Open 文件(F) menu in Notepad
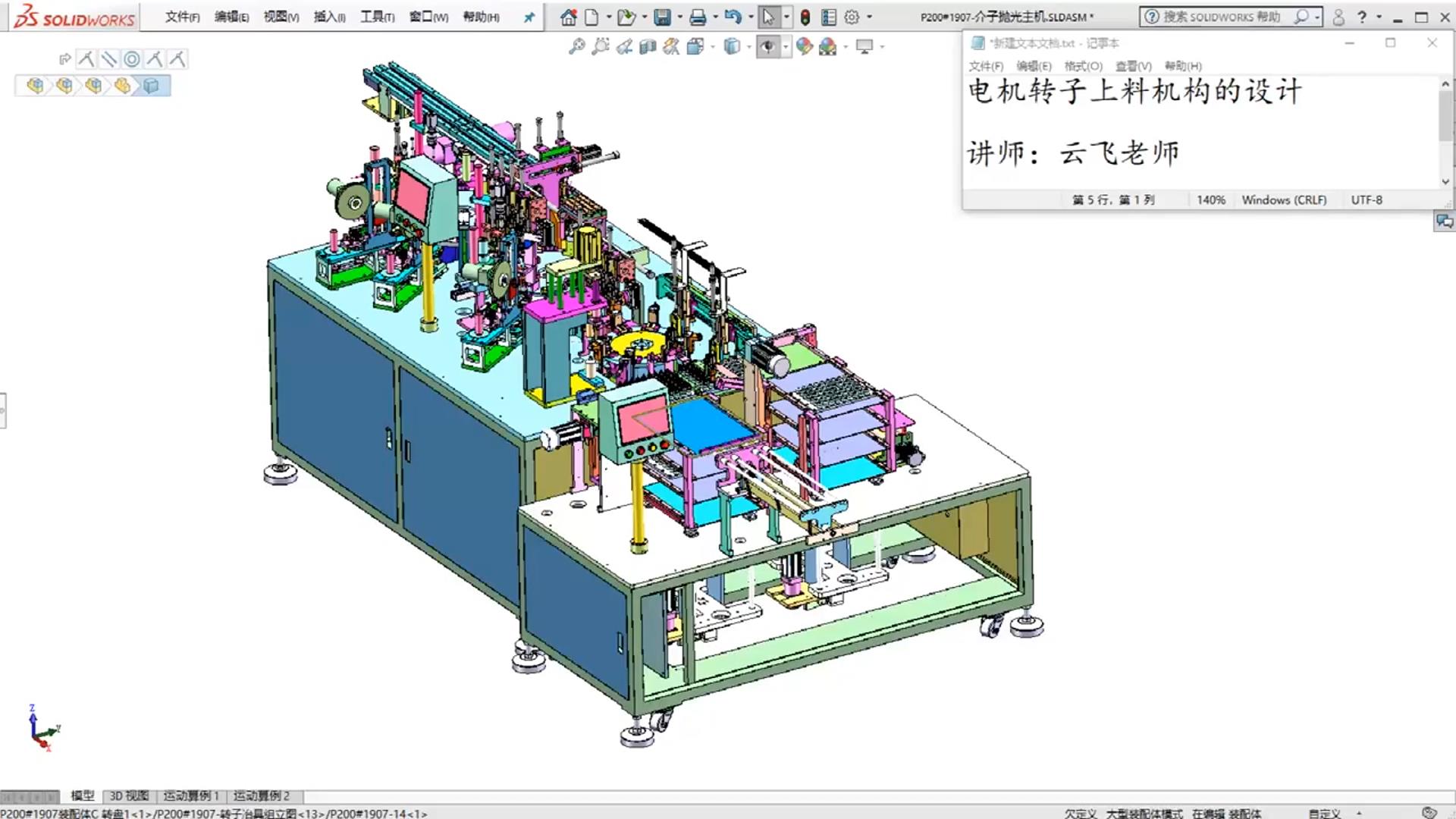 coord(986,66)
